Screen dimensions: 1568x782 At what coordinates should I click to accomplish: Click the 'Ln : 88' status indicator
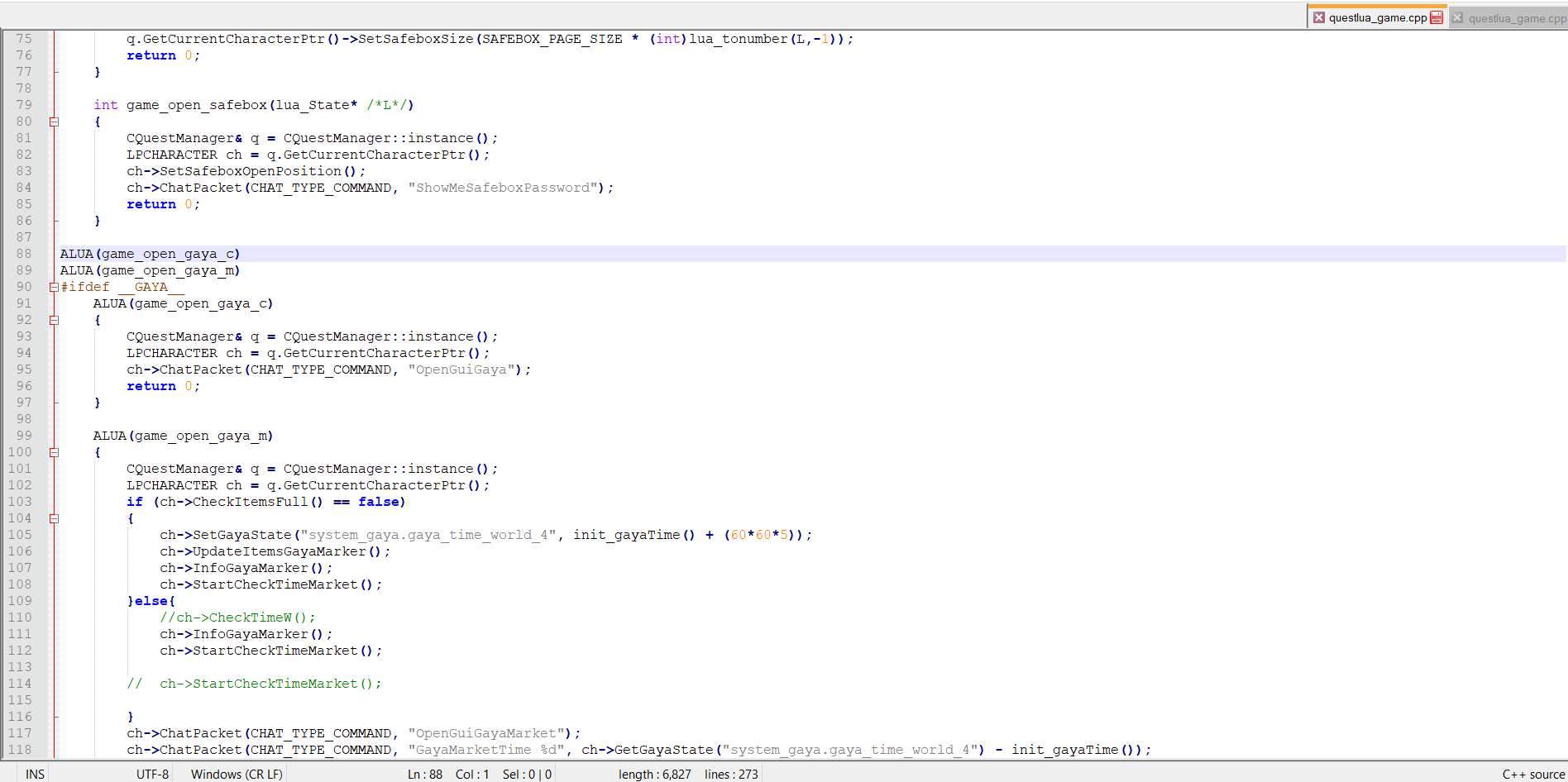pos(425,774)
